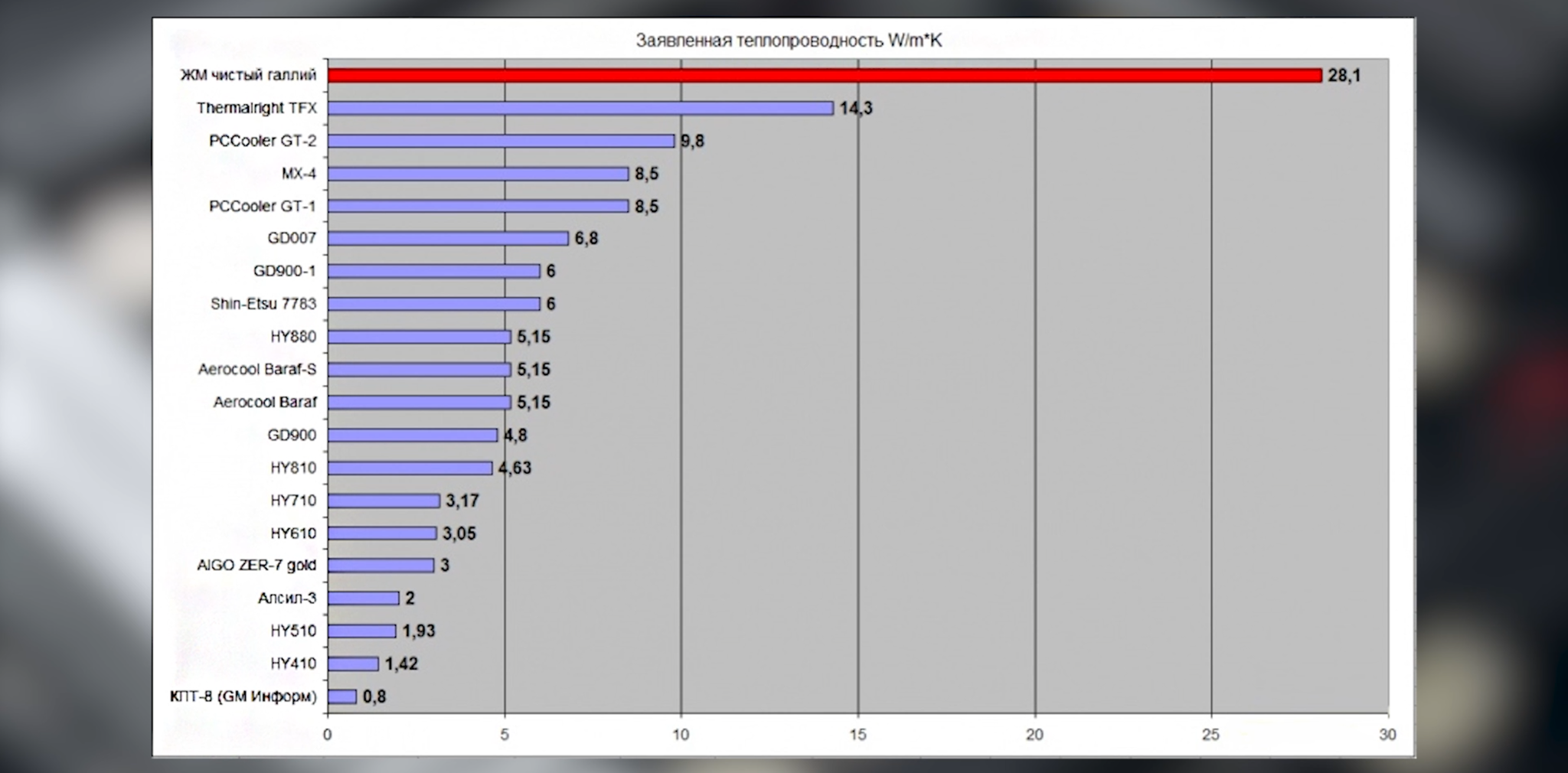1568x773 pixels.
Task: Click the x-axis tick label '5'
Action: click(x=505, y=735)
